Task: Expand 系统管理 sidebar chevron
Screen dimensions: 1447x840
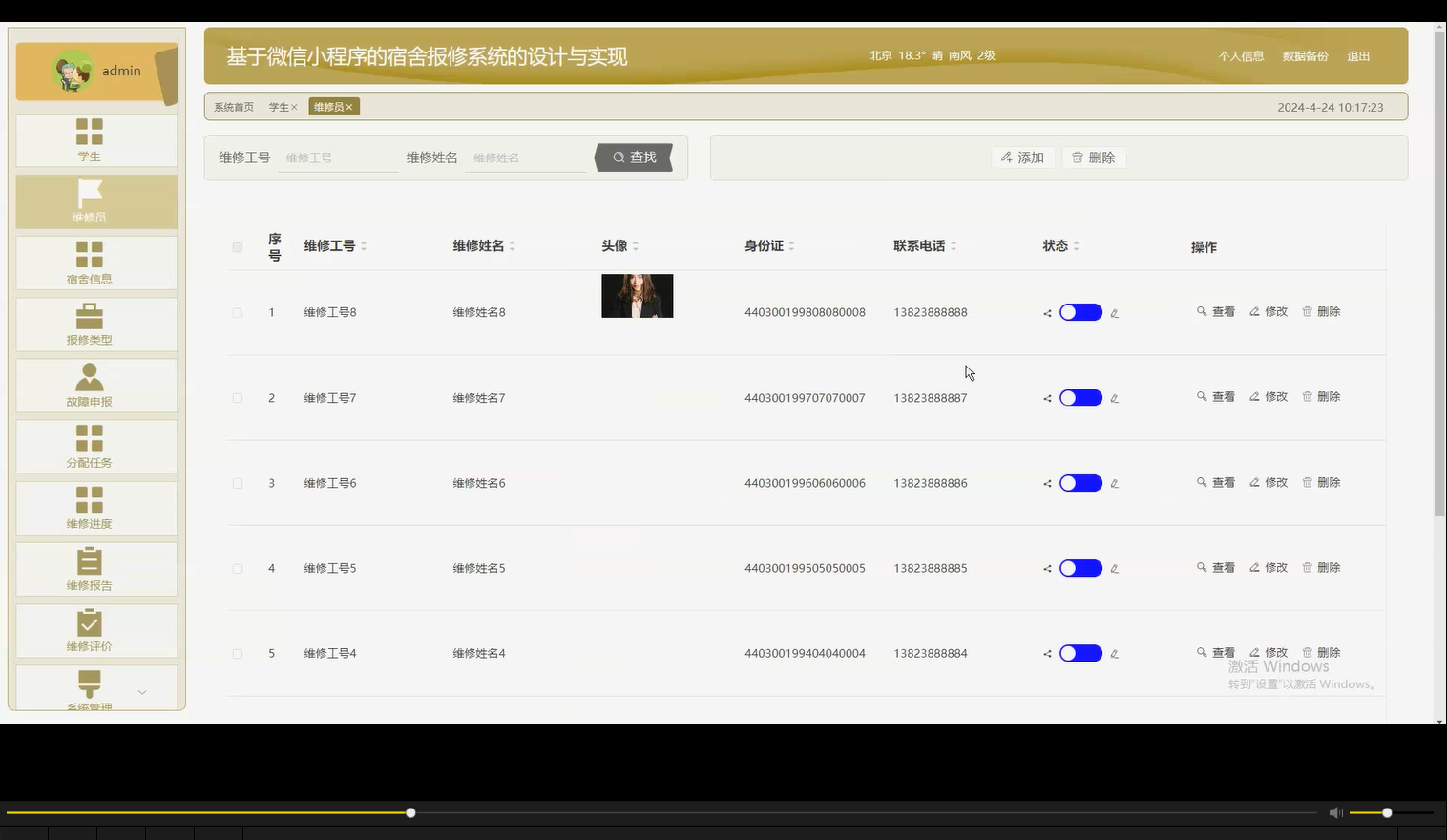Action: tap(142, 692)
